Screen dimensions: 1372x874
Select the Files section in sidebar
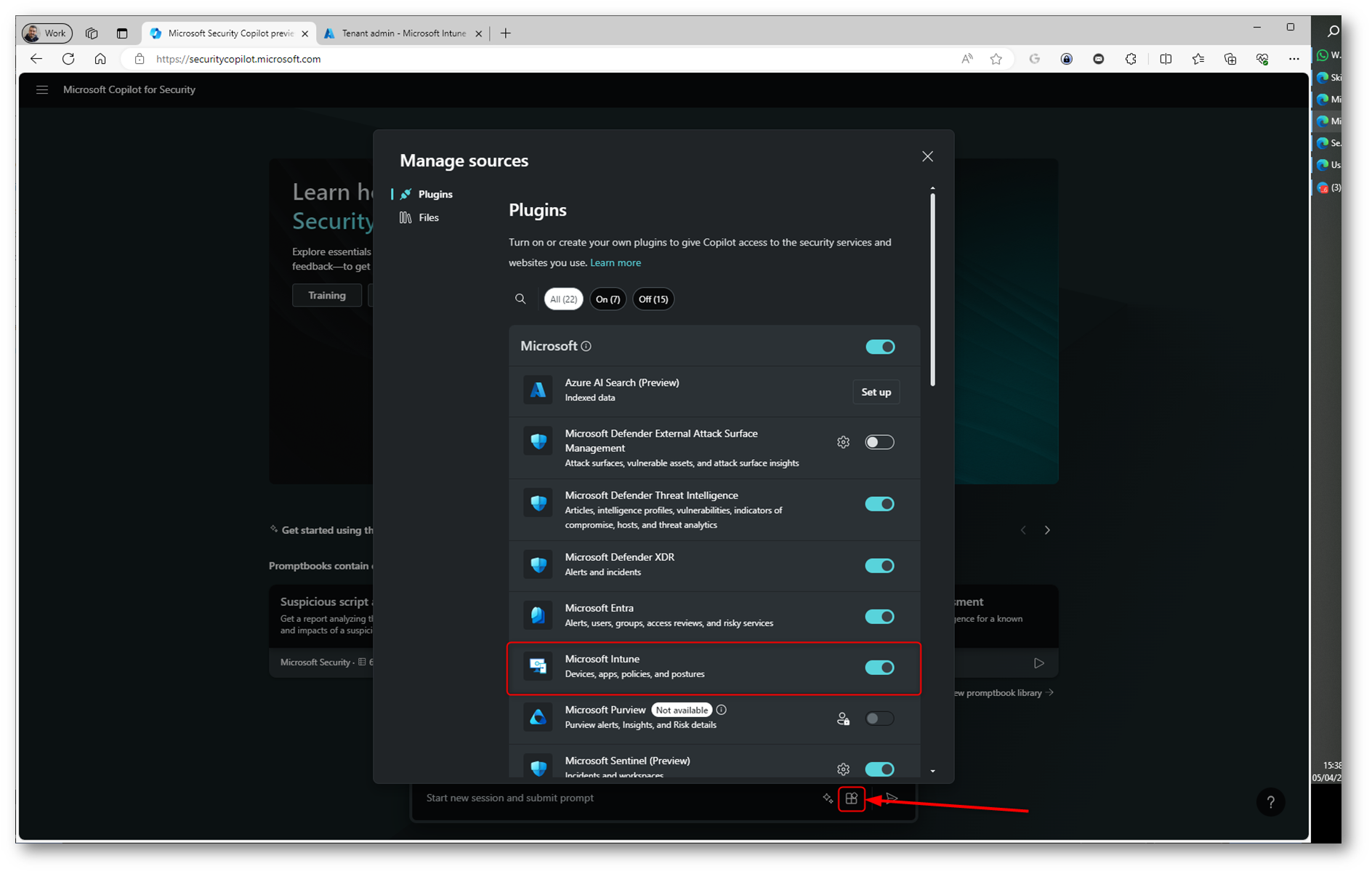click(x=419, y=217)
